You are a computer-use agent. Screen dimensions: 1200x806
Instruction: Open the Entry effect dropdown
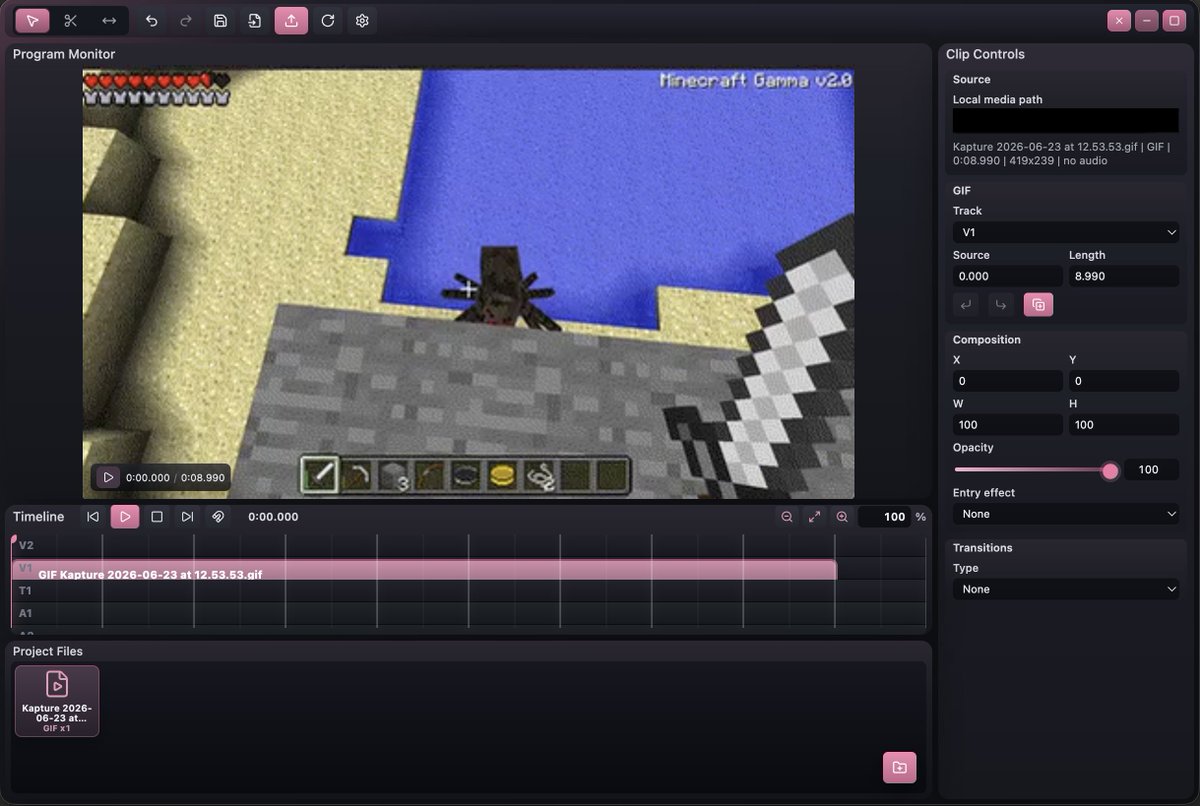[x=1065, y=514]
